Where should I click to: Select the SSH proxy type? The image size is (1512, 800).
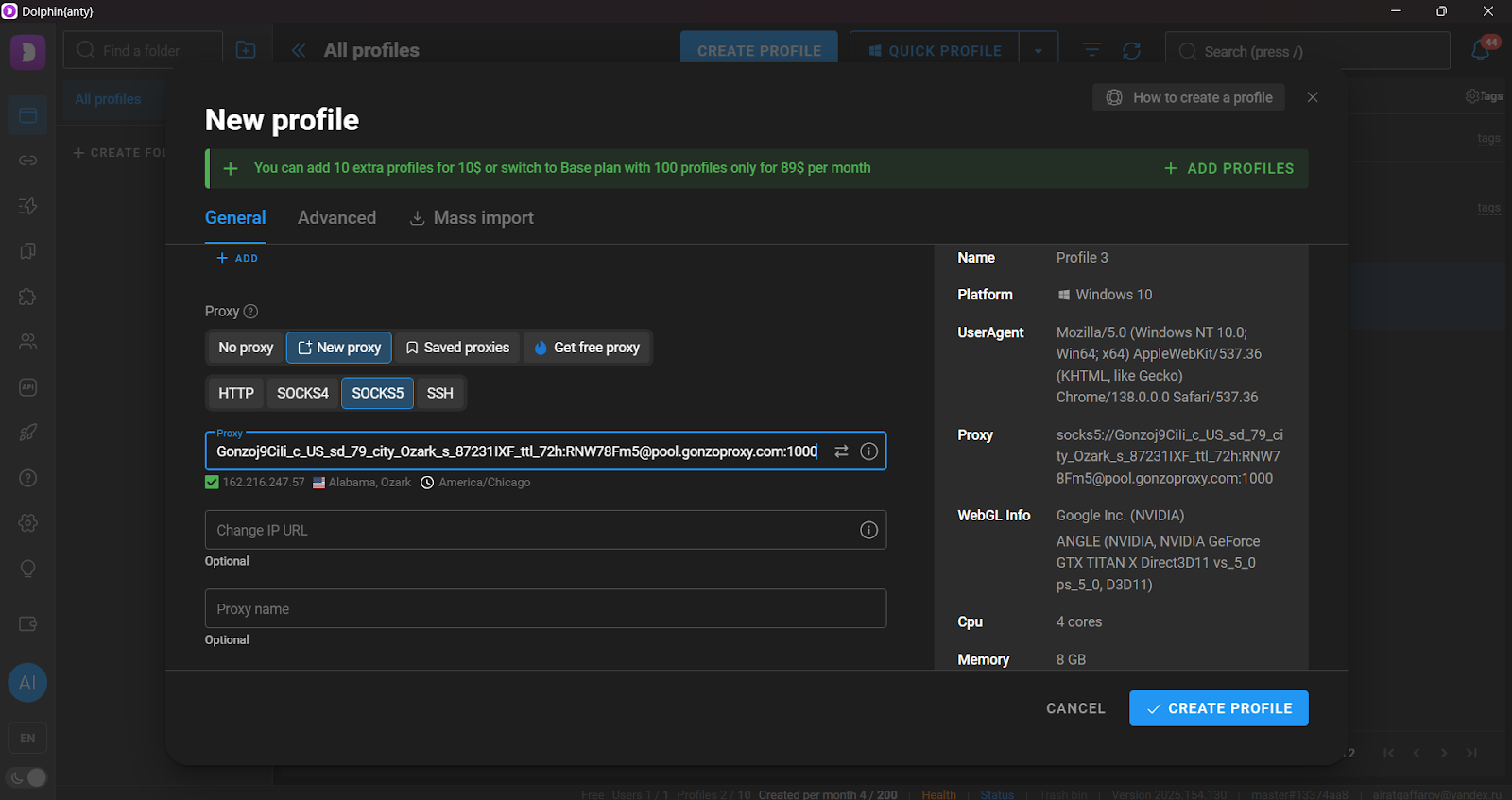(439, 393)
